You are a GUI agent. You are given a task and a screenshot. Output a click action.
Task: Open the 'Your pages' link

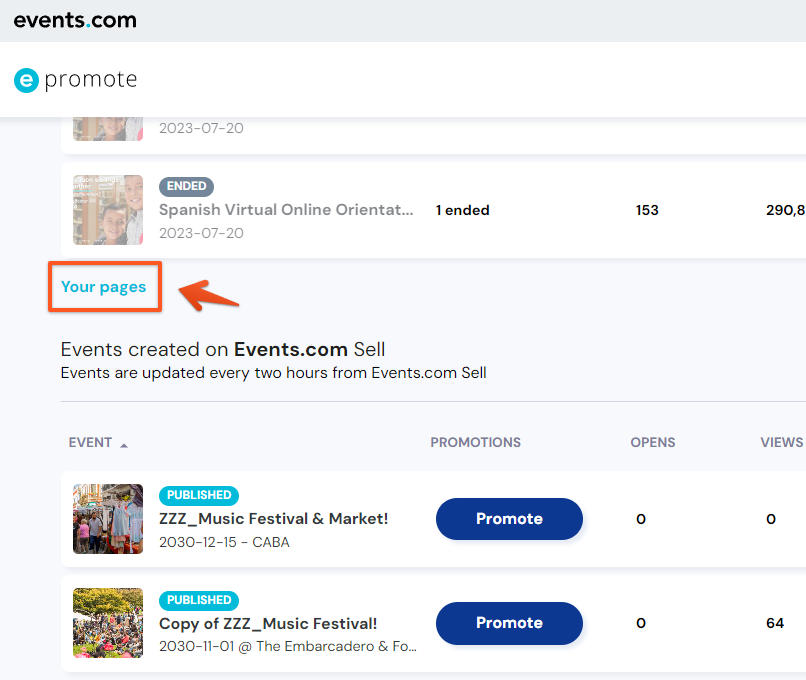(103, 286)
